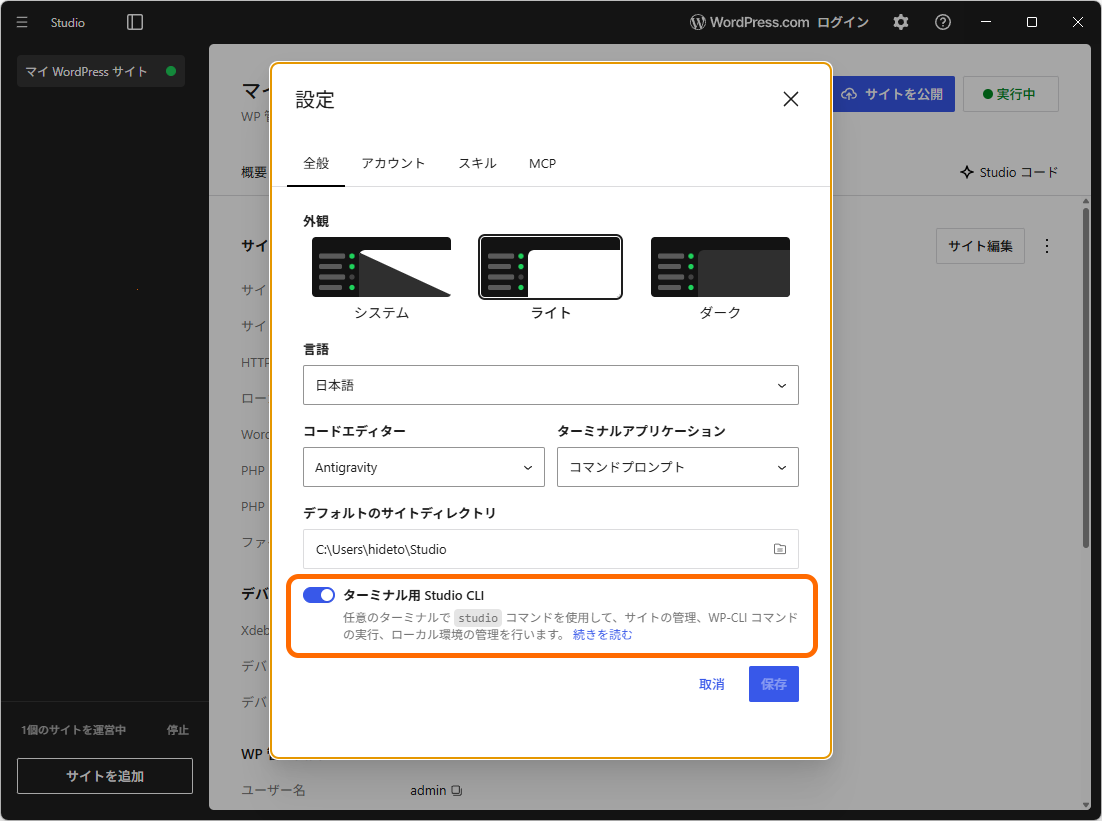Toggle the ターミナル用 Studio CLI switch

click(319, 595)
